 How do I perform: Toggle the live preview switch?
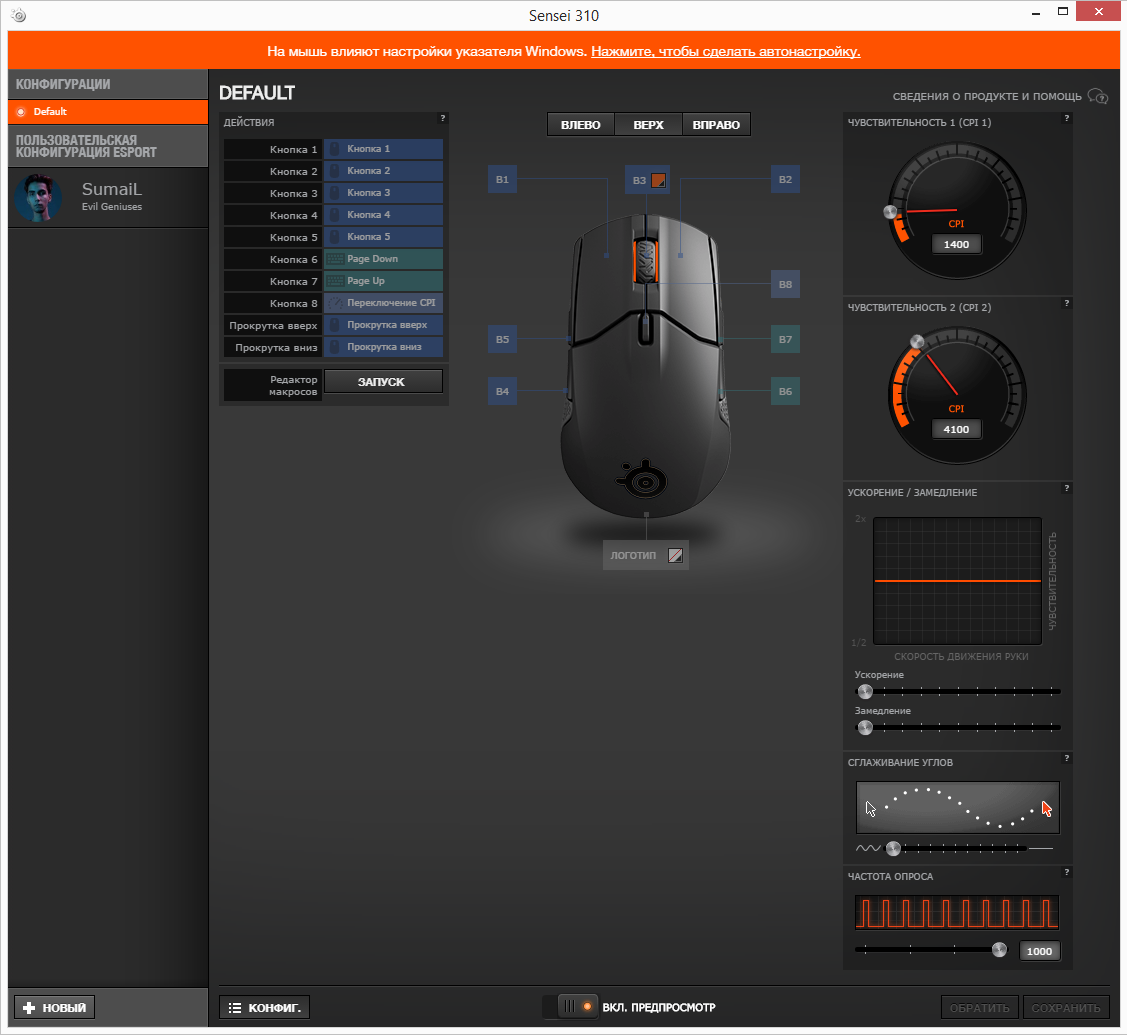(571, 1007)
